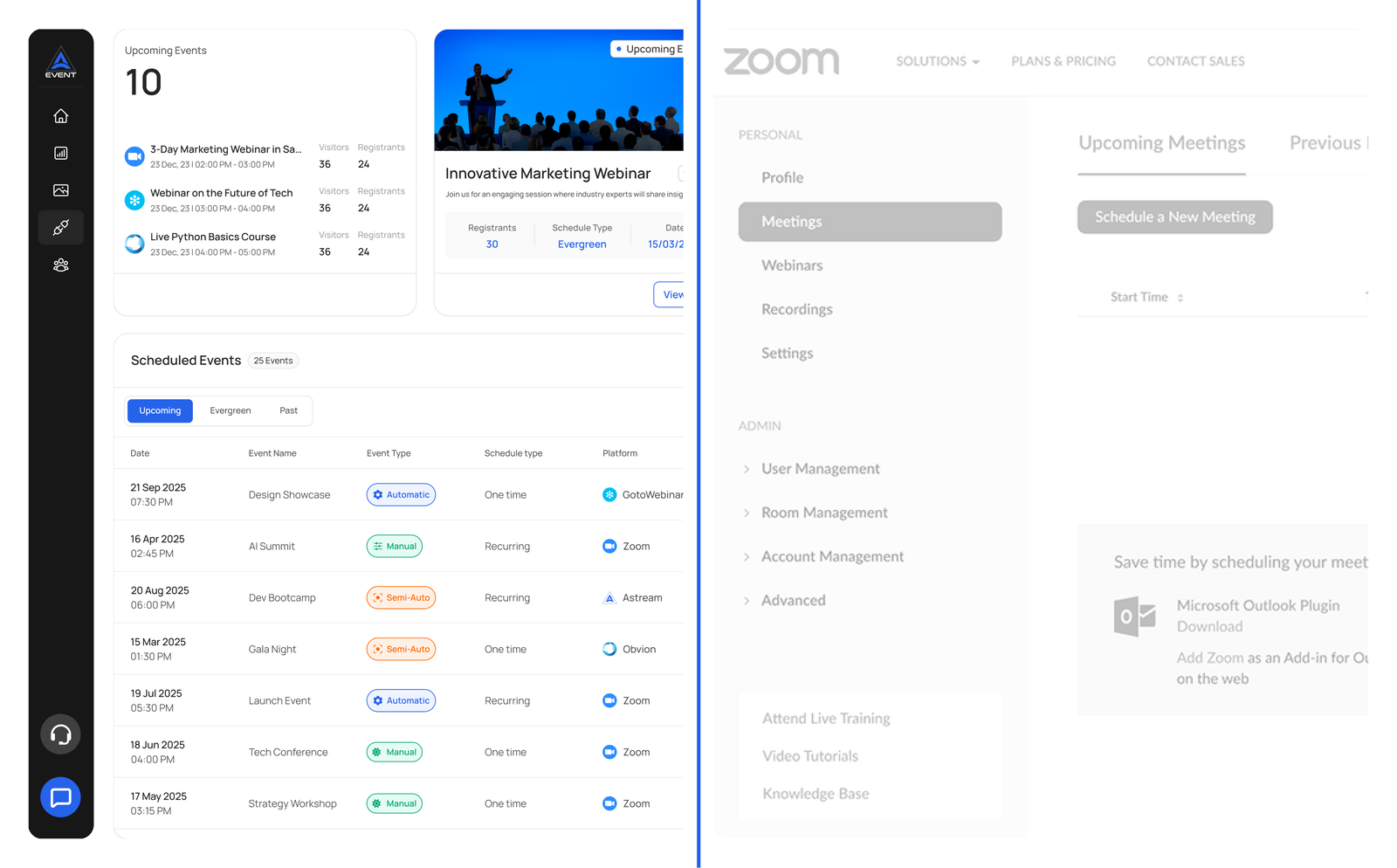Click the Evergreen schedule type value
Image resolution: width=1397 pixels, height=868 pixels.
[582, 245]
